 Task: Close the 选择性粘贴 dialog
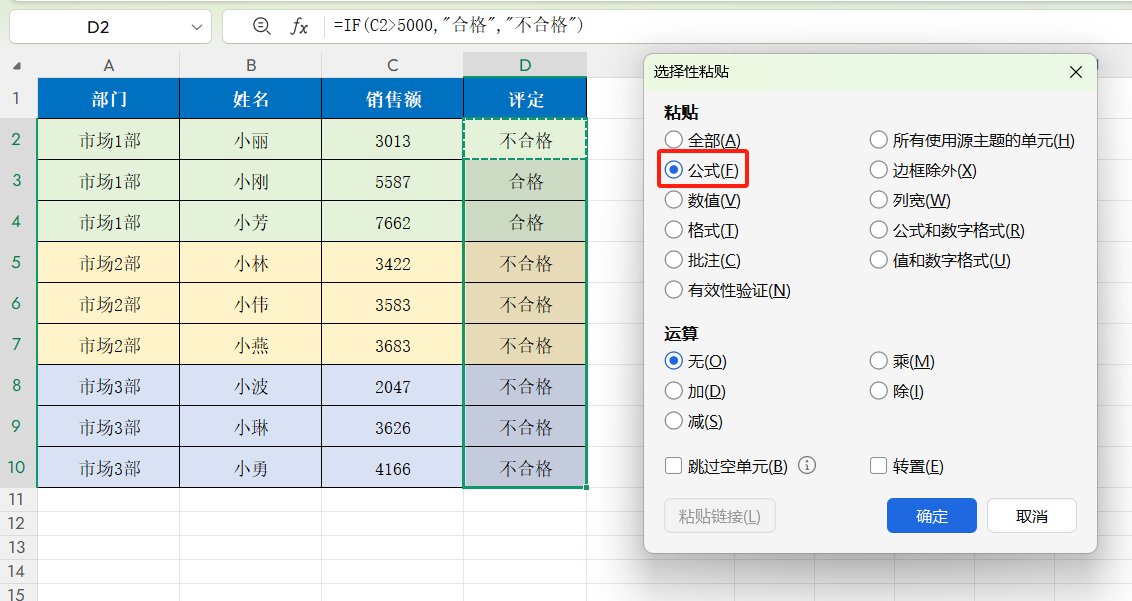[1075, 72]
